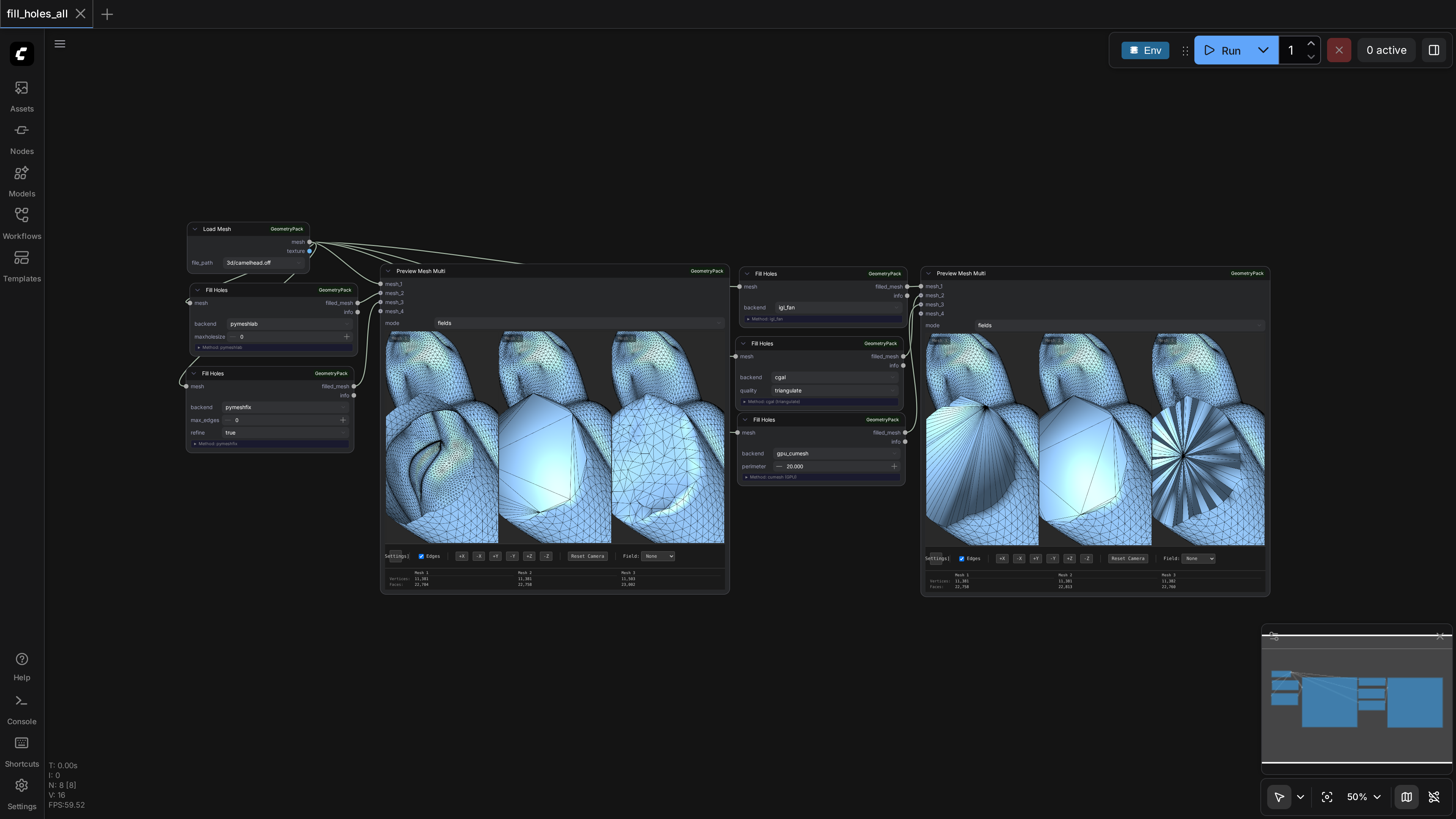Image resolution: width=1456 pixels, height=819 pixels.
Task: Open the 50% zoom level dropdown
Action: coord(1364,797)
